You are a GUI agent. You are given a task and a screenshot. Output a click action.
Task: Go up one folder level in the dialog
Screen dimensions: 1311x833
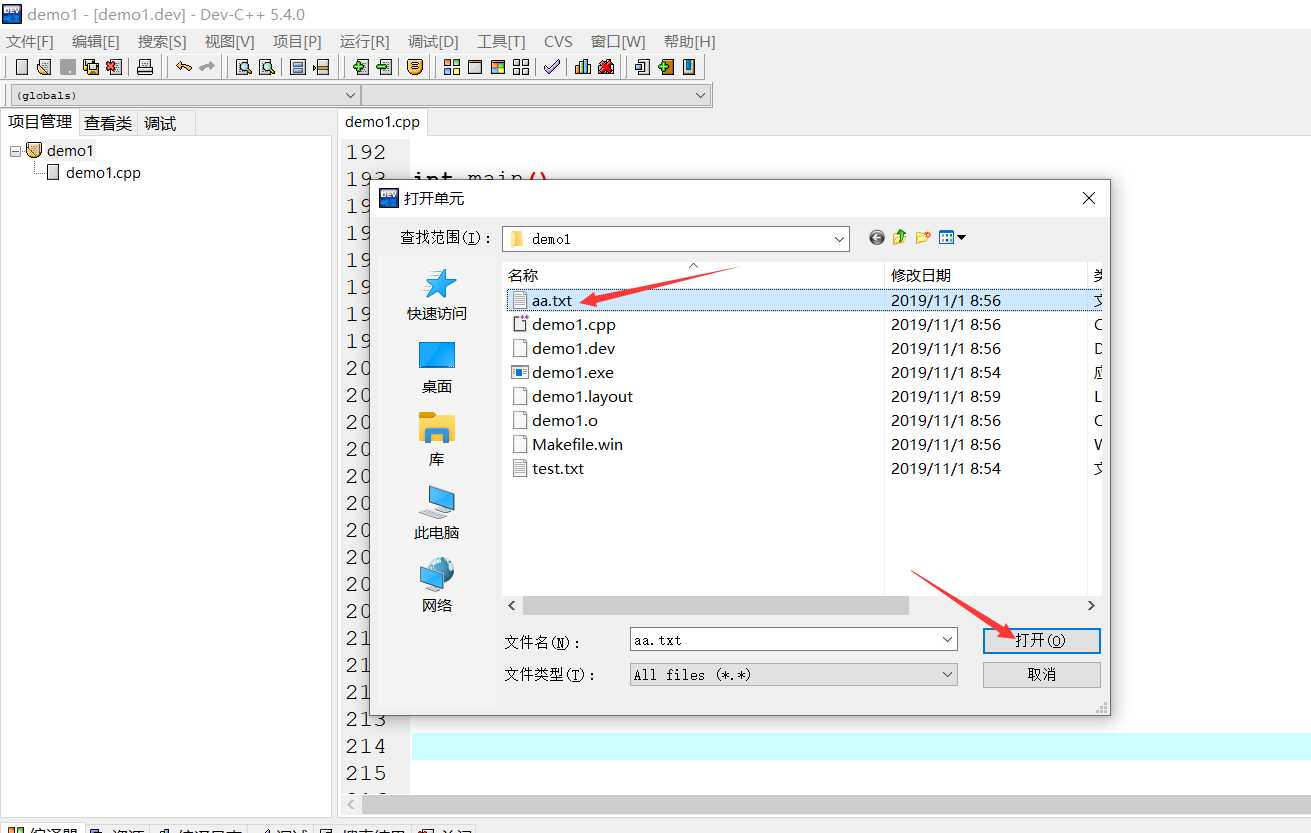click(x=900, y=238)
